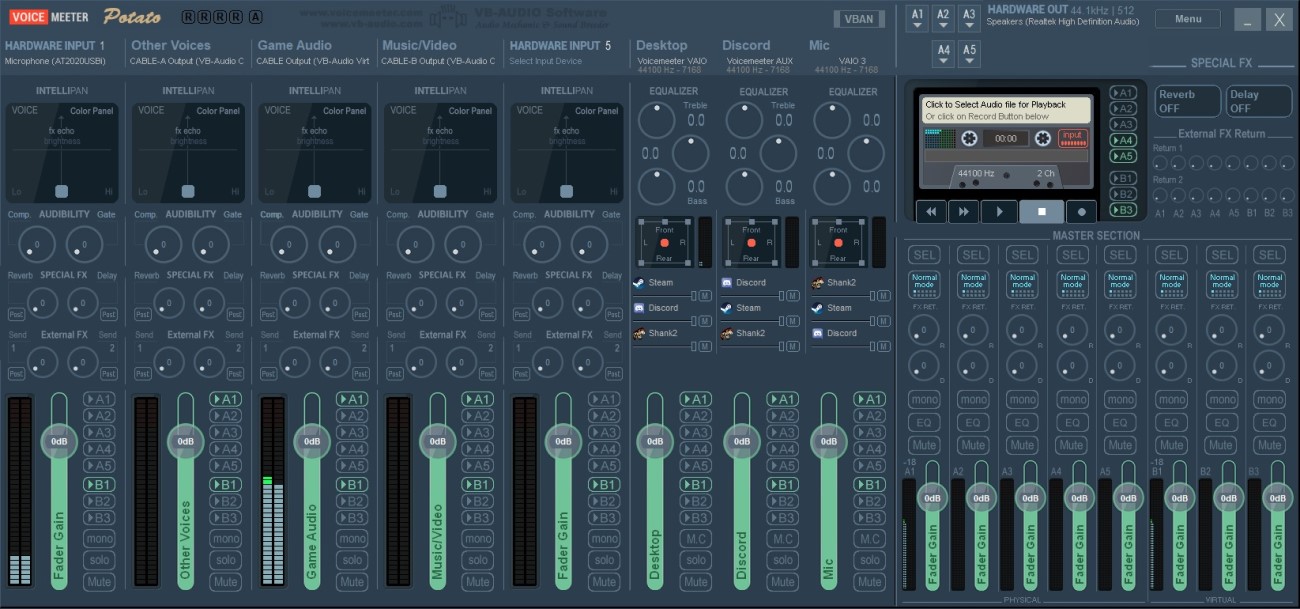Click the Discord icon in Discord strip
The image size is (1300, 609).
[x=727, y=283]
